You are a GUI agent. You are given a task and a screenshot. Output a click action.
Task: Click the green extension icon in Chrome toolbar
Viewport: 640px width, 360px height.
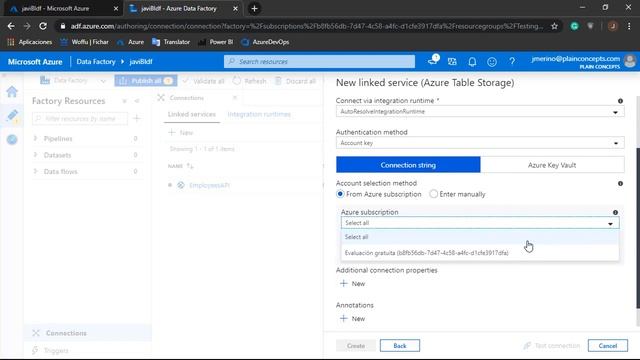[x=574, y=26]
